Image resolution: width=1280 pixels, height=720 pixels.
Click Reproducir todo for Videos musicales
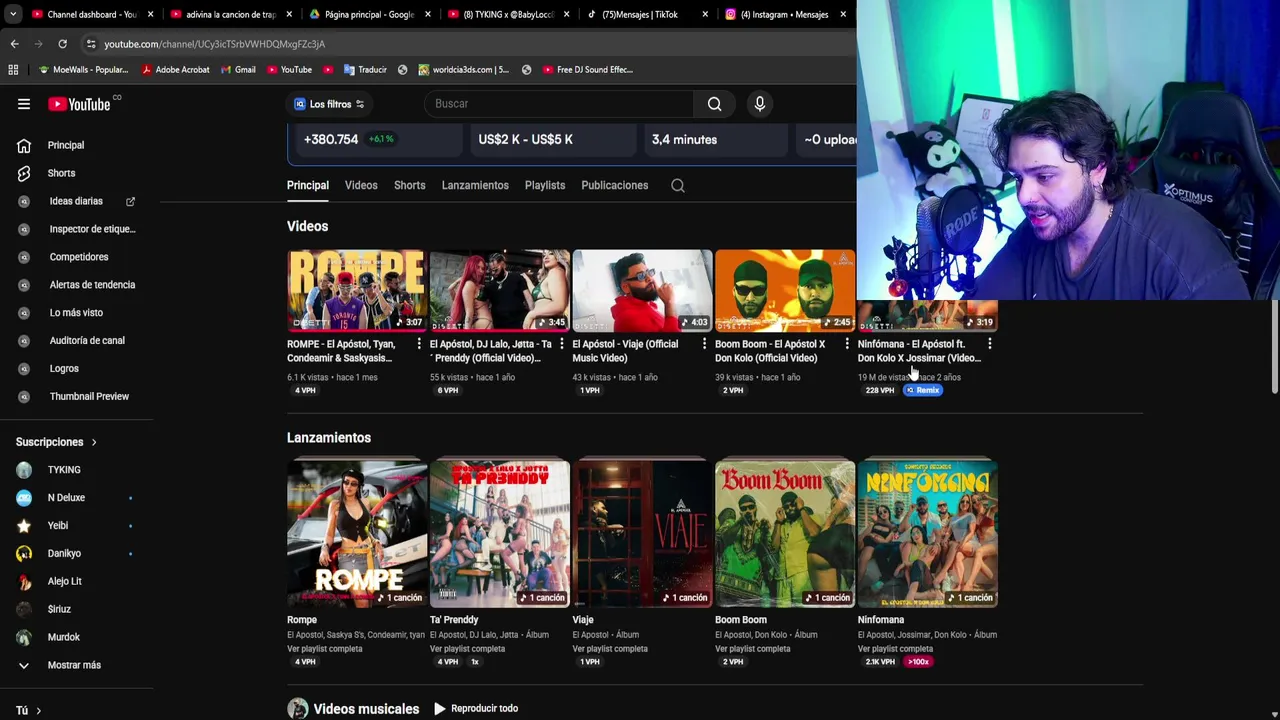(475, 709)
